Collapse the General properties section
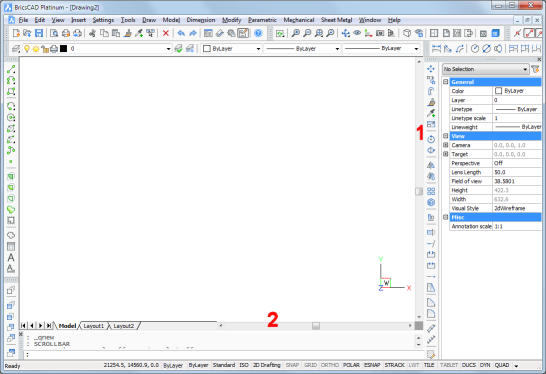Screen dimensions: 546x374 pos(446,82)
